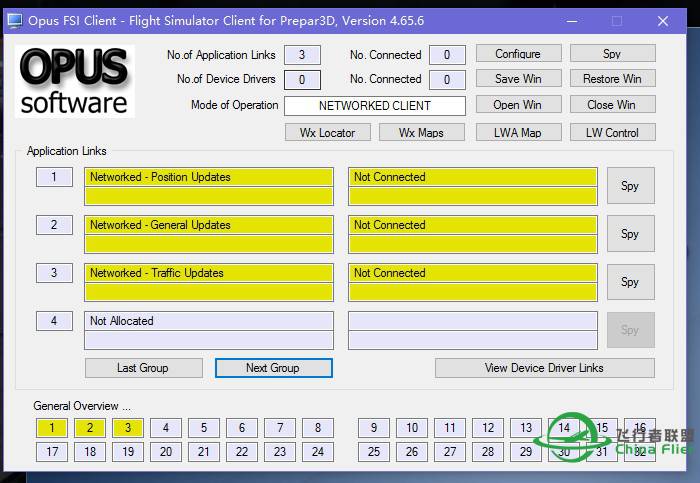Select yellow overview box 3
The height and width of the screenshot is (483, 700).
tap(128, 428)
